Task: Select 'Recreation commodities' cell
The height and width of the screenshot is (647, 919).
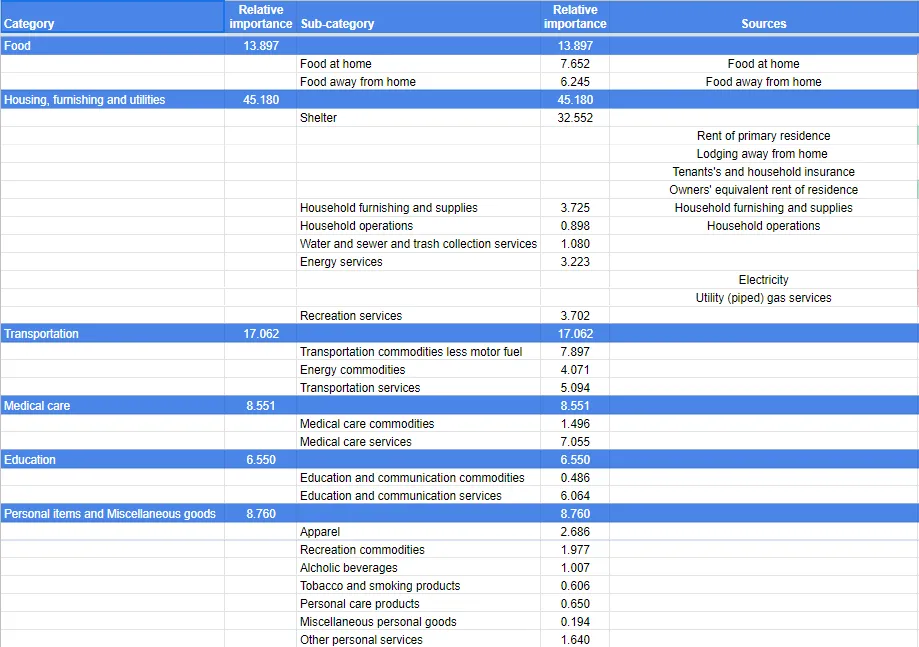Action: click(418, 550)
